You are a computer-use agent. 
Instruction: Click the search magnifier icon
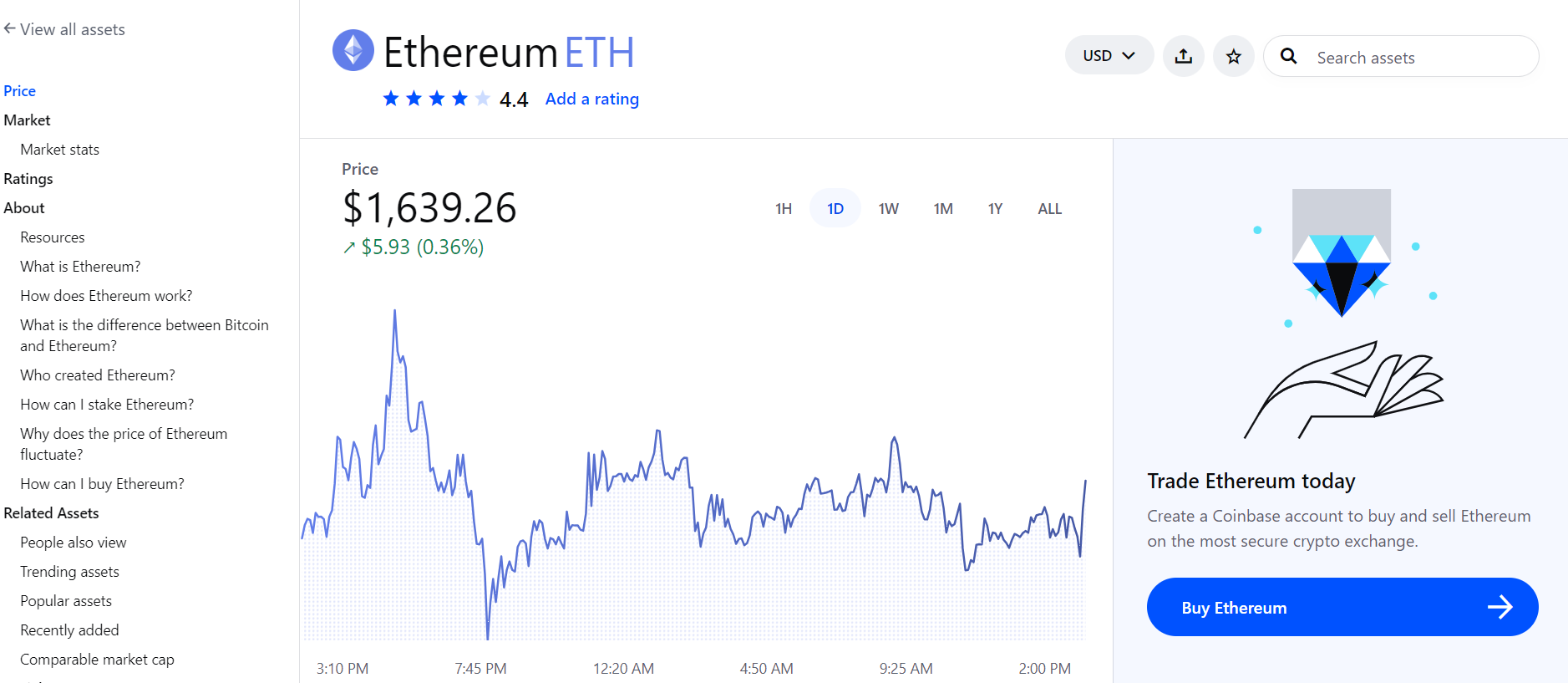[1288, 56]
